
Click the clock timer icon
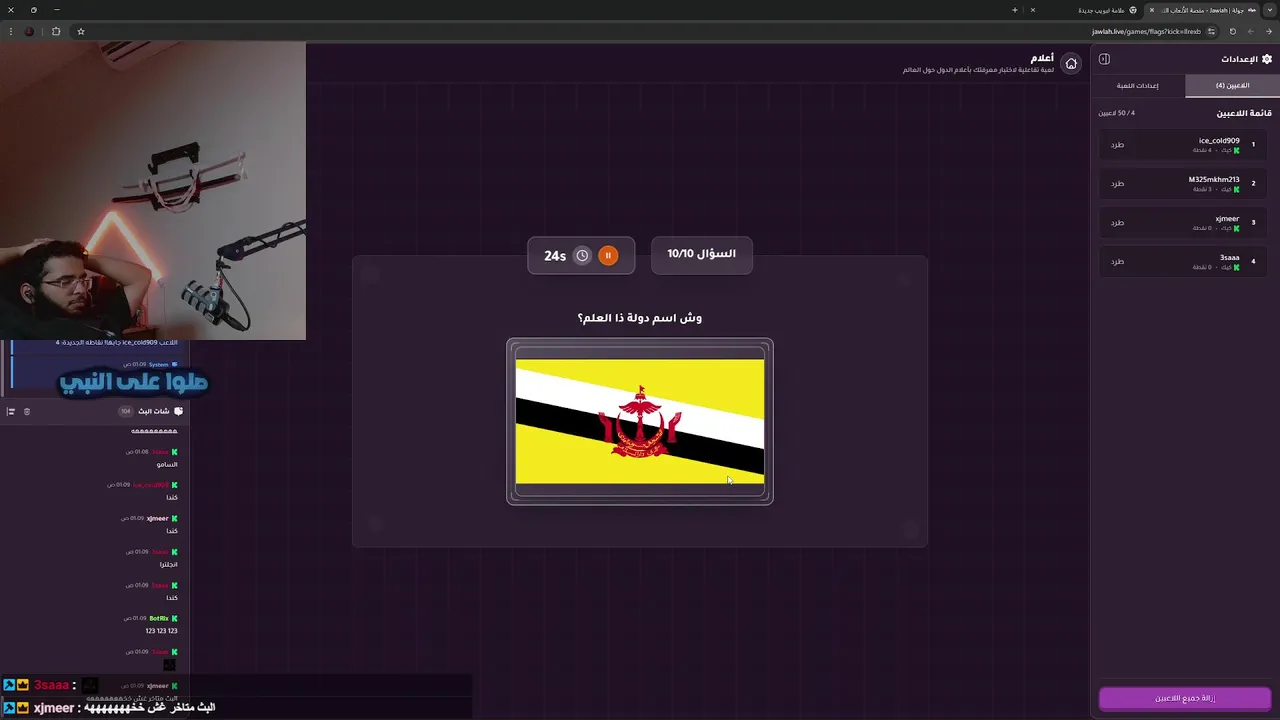coord(582,256)
